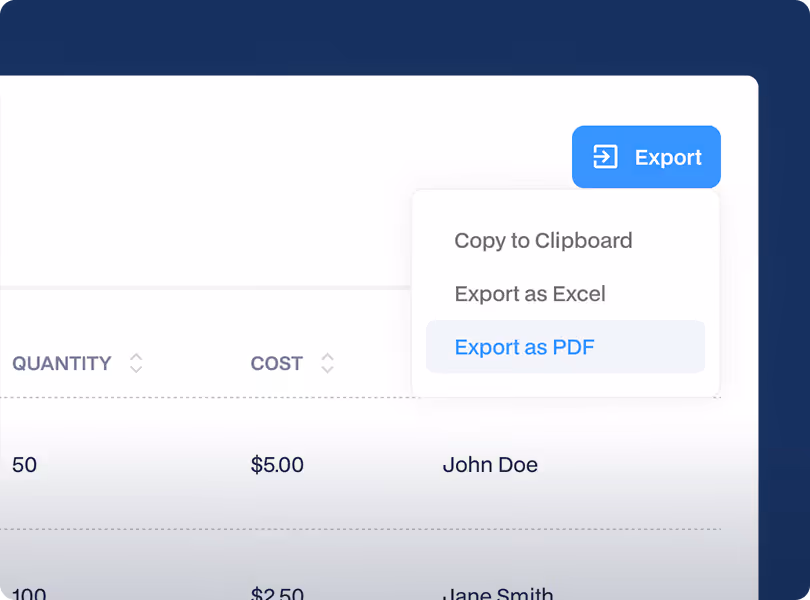Screen dimensions: 810x600
Task: Toggle ascending sort on the COST column
Action: [x=328, y=358]
